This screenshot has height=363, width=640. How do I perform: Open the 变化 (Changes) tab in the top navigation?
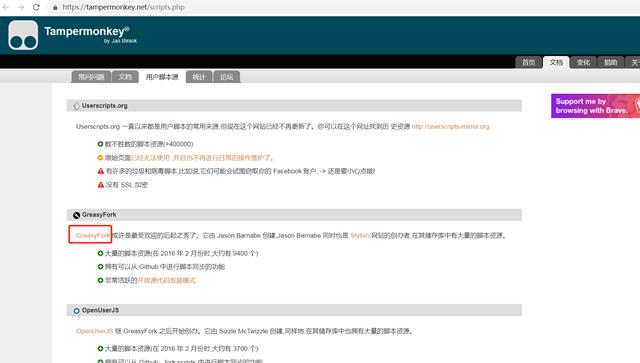point(583,62)
